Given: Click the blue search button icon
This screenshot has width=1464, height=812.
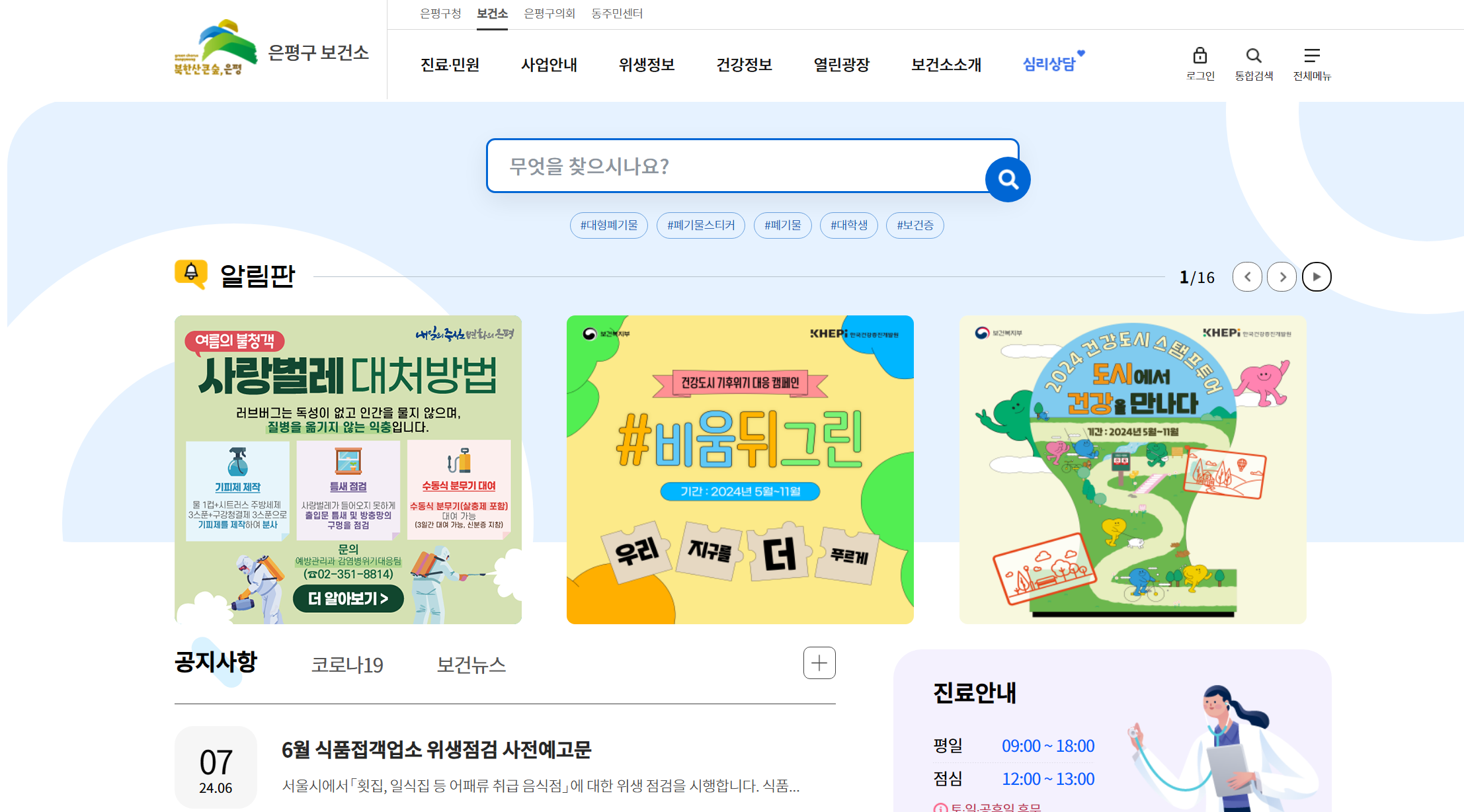Looking at the screenshot, I should point(1008,179).
